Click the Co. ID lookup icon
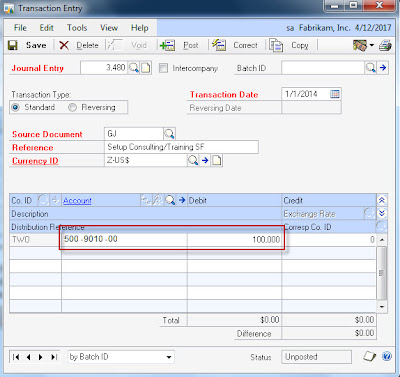 click(43, 200)
